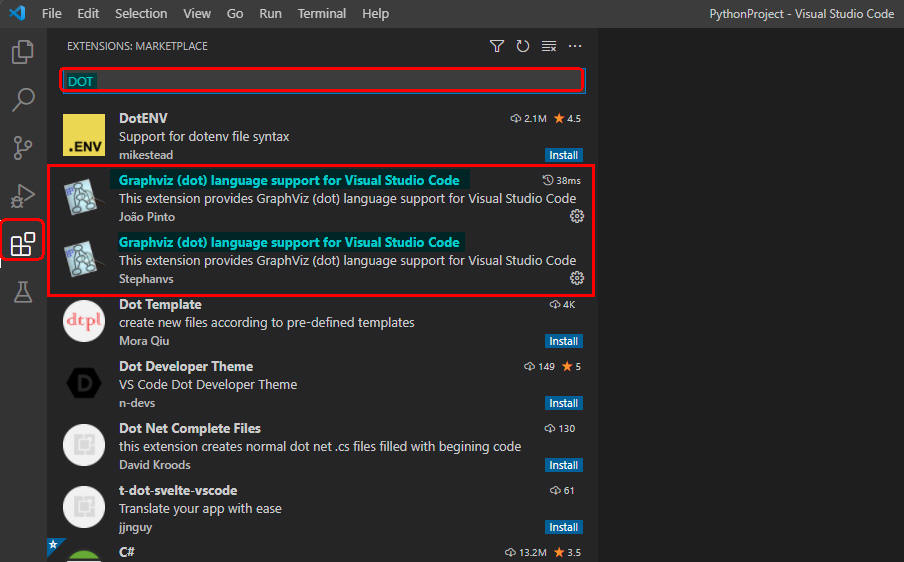This screenshot has height=562, width=904.
Task: Open the Terminal menu
Action: click(x=322, y=13)
